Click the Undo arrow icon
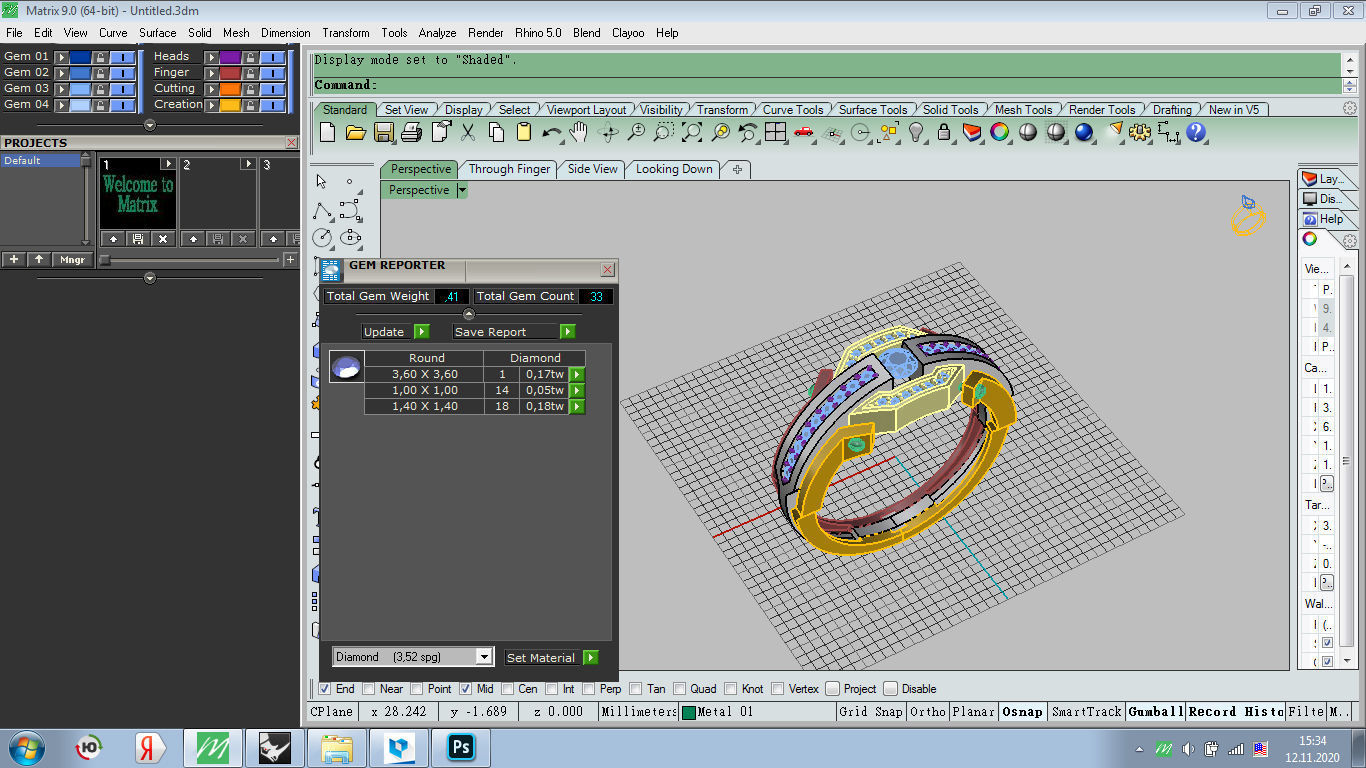Viewport: 1366px width, 768px height. 552,132
